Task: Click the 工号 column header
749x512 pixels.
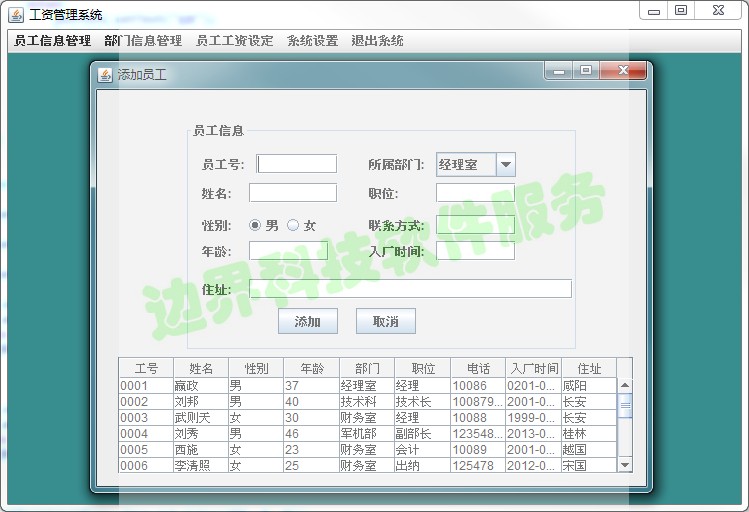Action: click(x=146, y=368)
